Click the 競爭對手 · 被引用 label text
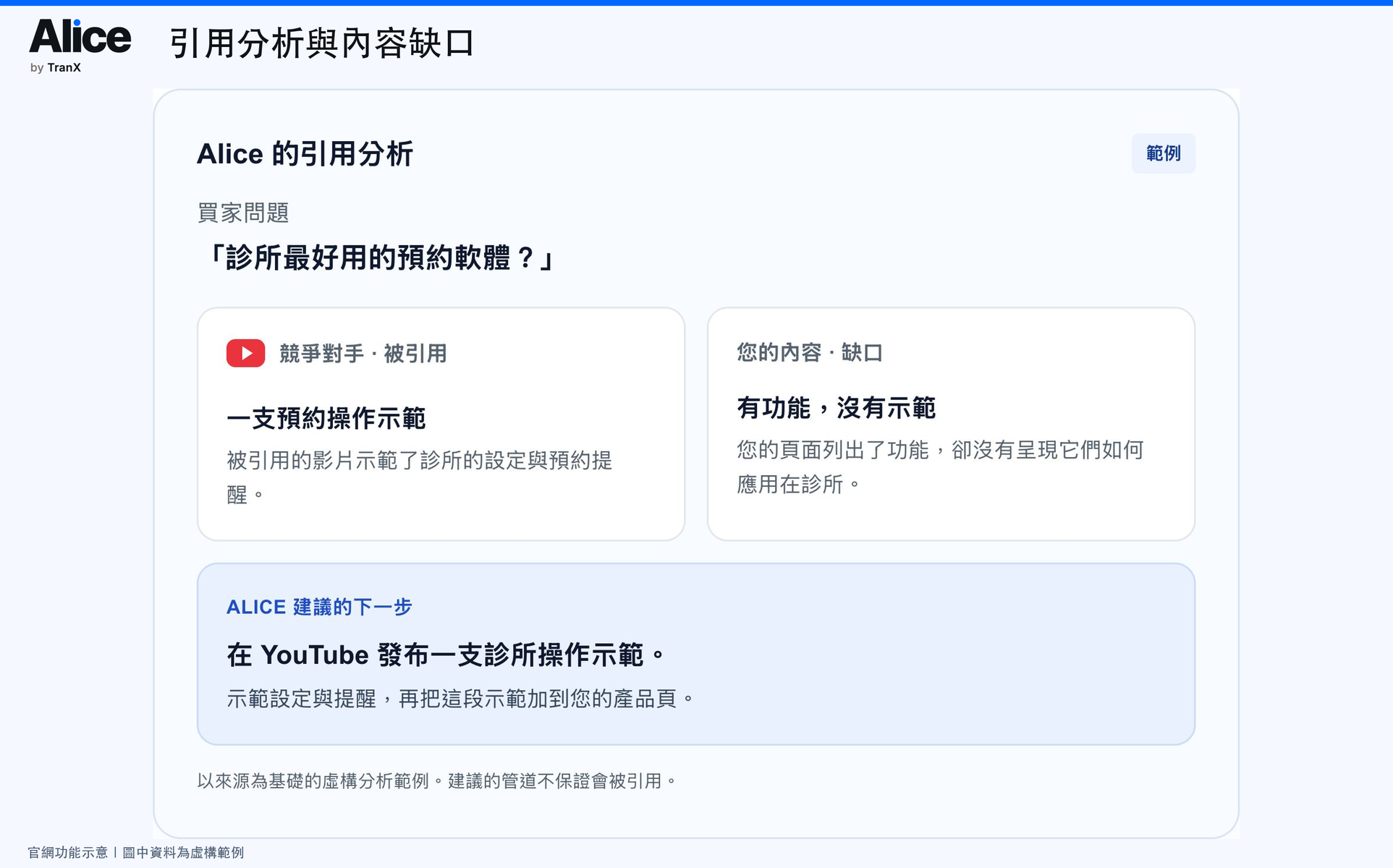 [x=363, y=354]
